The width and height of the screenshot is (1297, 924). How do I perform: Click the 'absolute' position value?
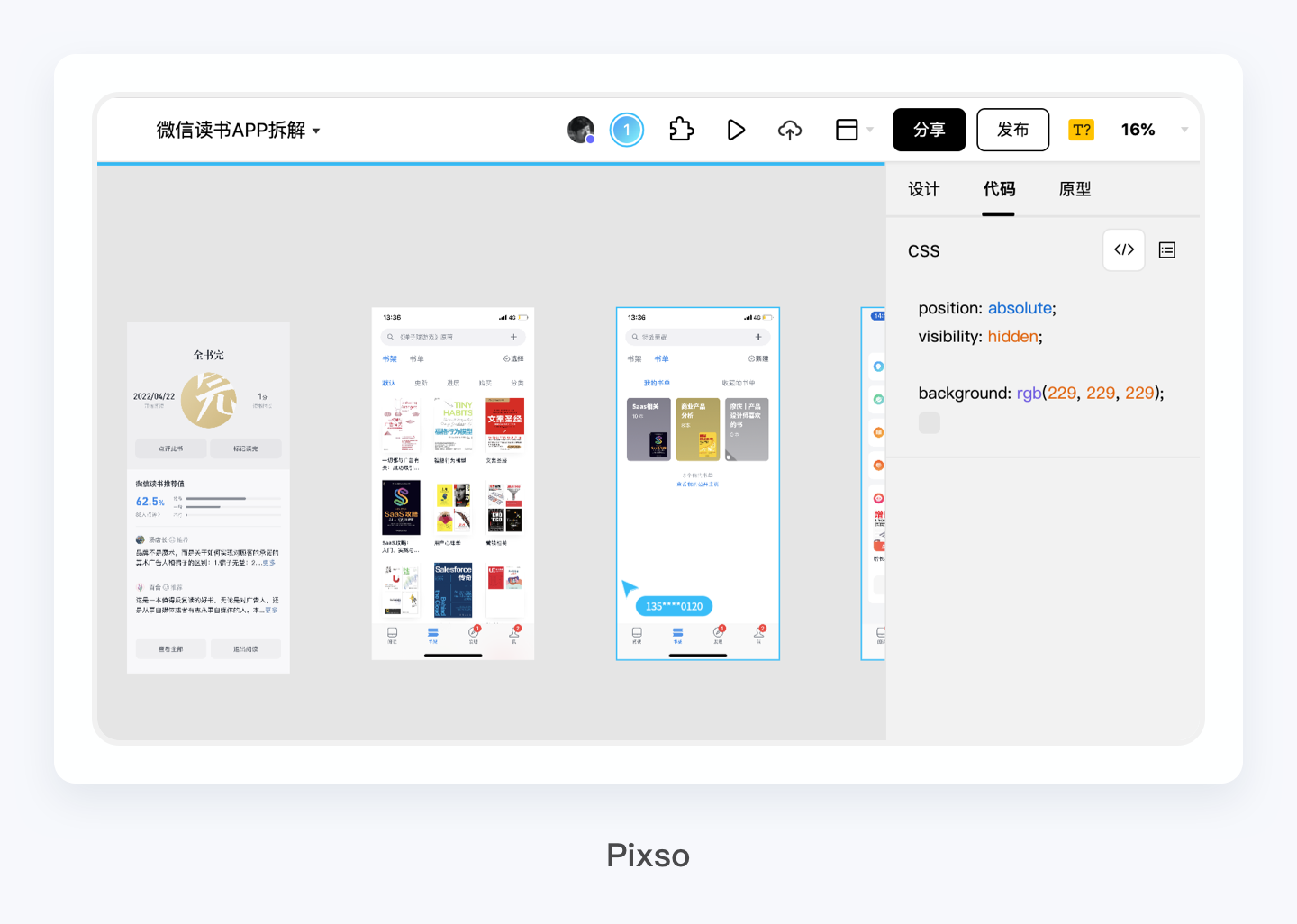coord(1020,308)
